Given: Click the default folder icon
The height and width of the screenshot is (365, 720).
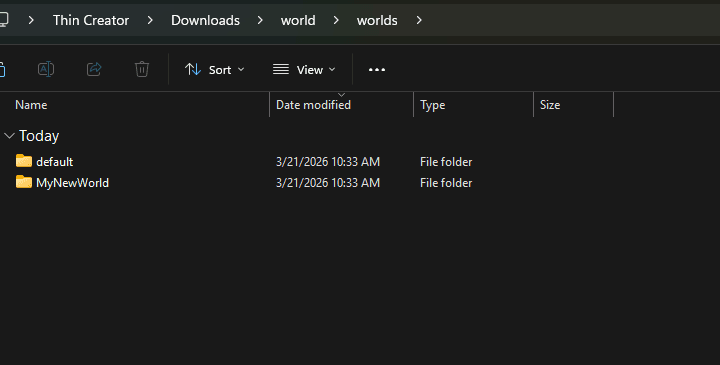Looking at the screenshot, I should [x=24, y=161].
